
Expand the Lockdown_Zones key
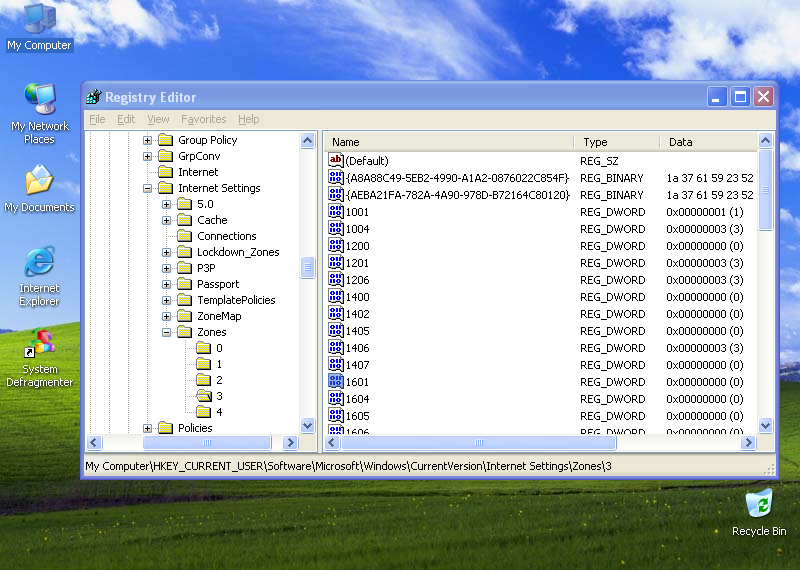pos(166,252)
